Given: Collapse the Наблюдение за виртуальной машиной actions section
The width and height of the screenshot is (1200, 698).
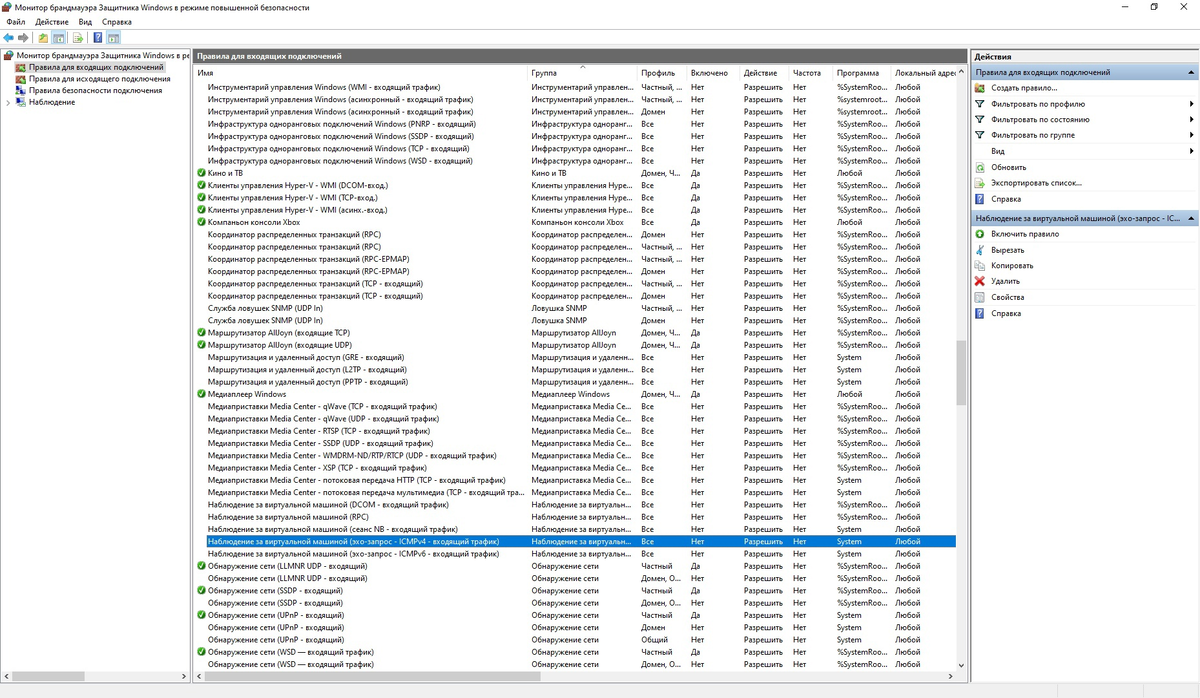Looking at the screenshot, I should pyautogui.click(x=1192, y=217).
